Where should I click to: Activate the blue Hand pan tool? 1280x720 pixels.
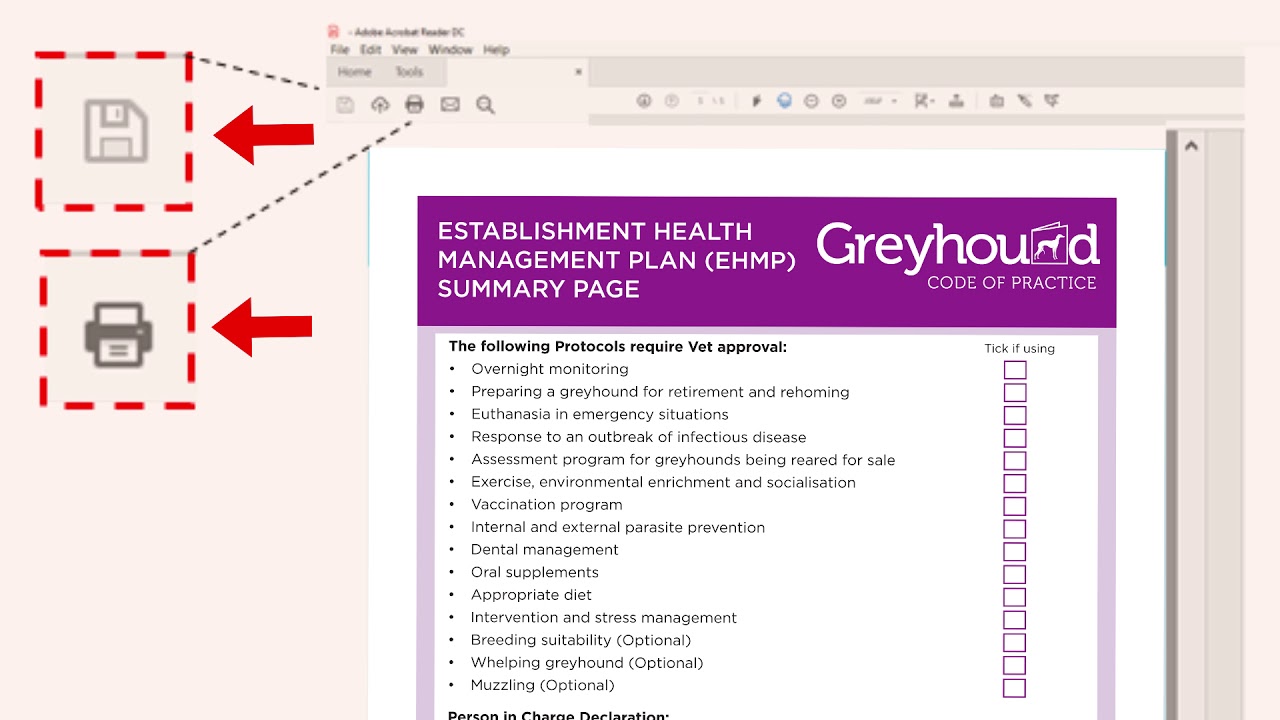[x=784, y=101]
